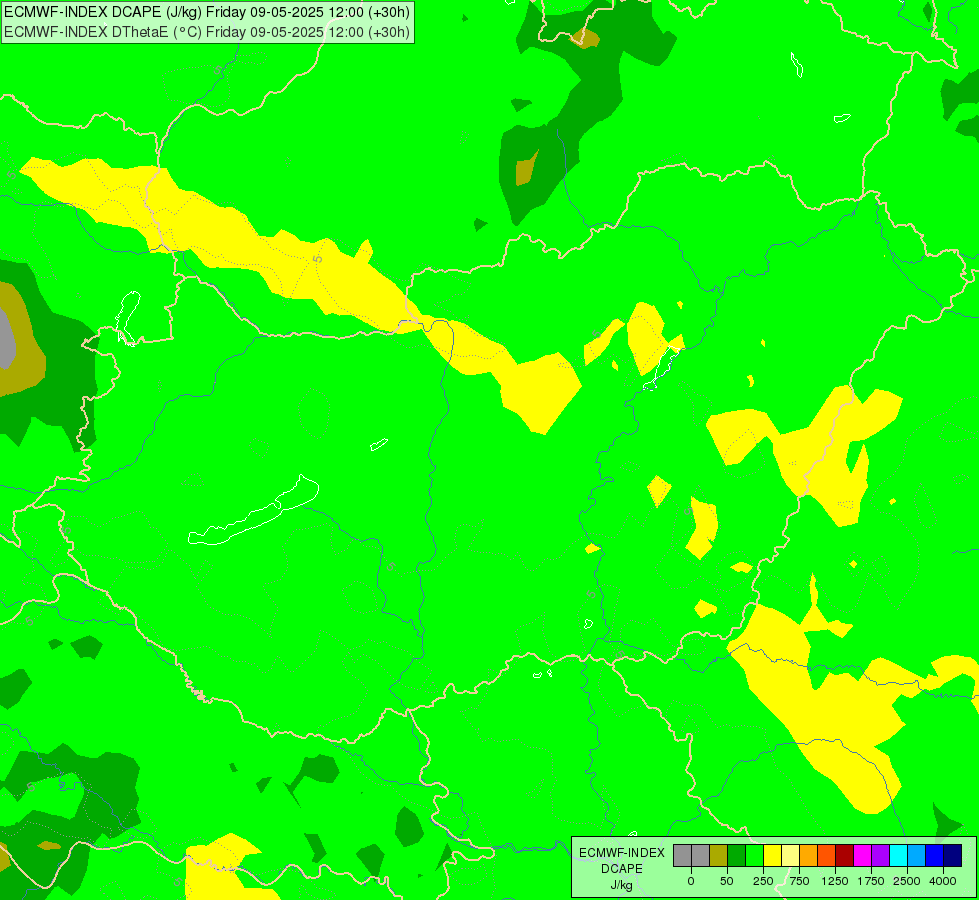
Task: Pick the amber orange legend swatch
Action: 809,855
